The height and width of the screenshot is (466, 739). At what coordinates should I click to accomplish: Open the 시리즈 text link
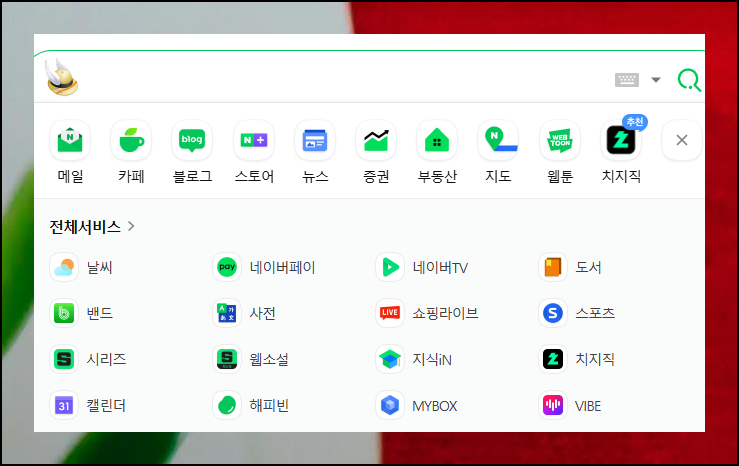point(106,360)
